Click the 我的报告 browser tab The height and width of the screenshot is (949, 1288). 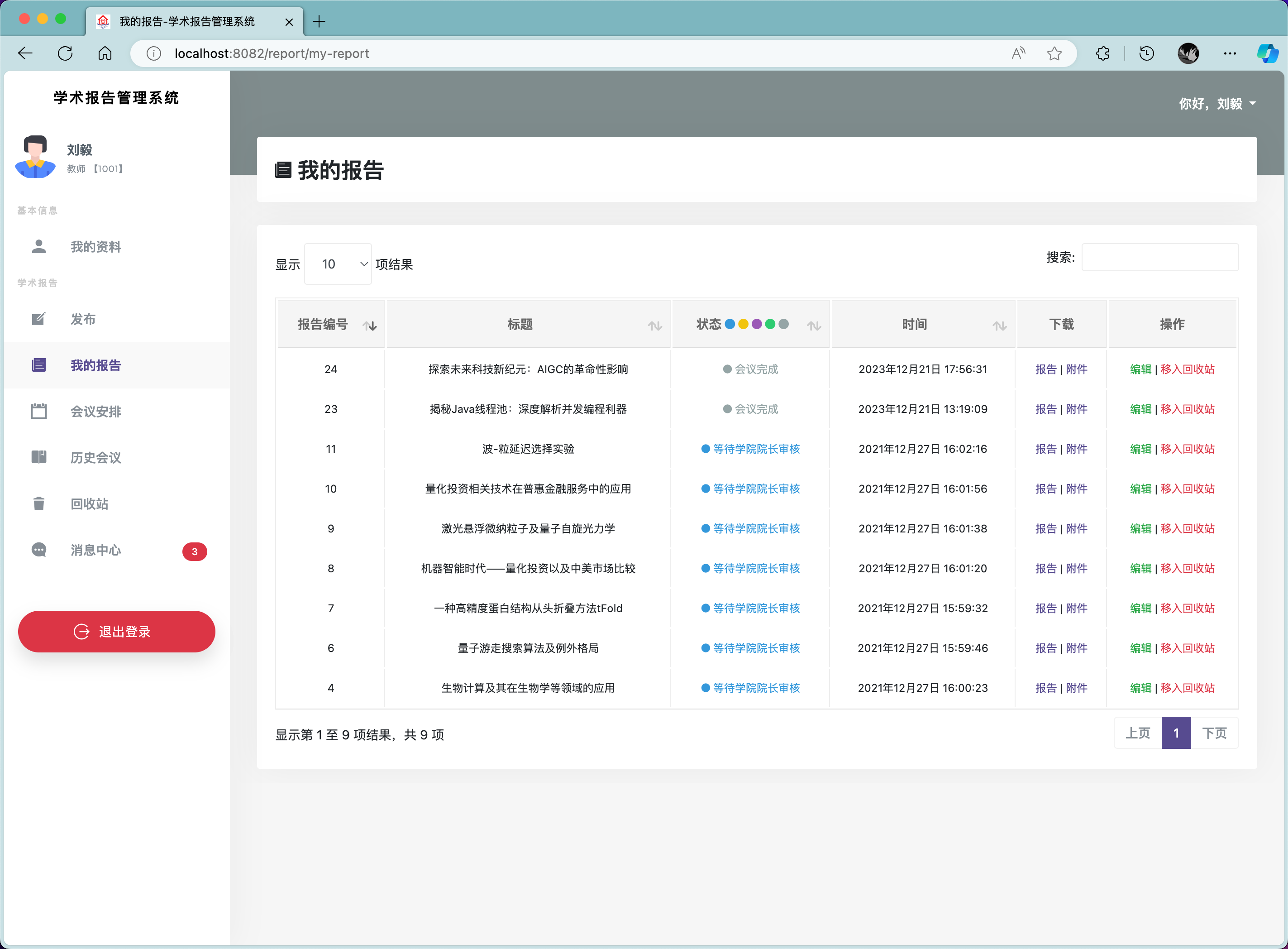(186, 22)
